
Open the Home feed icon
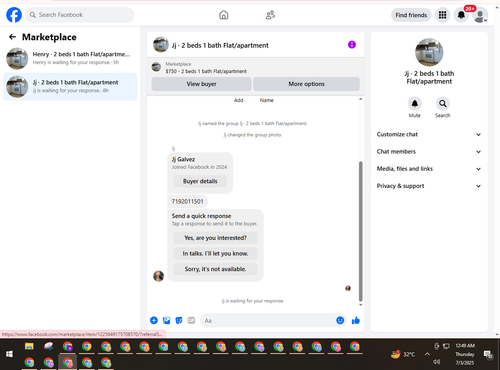pos(224,15)
